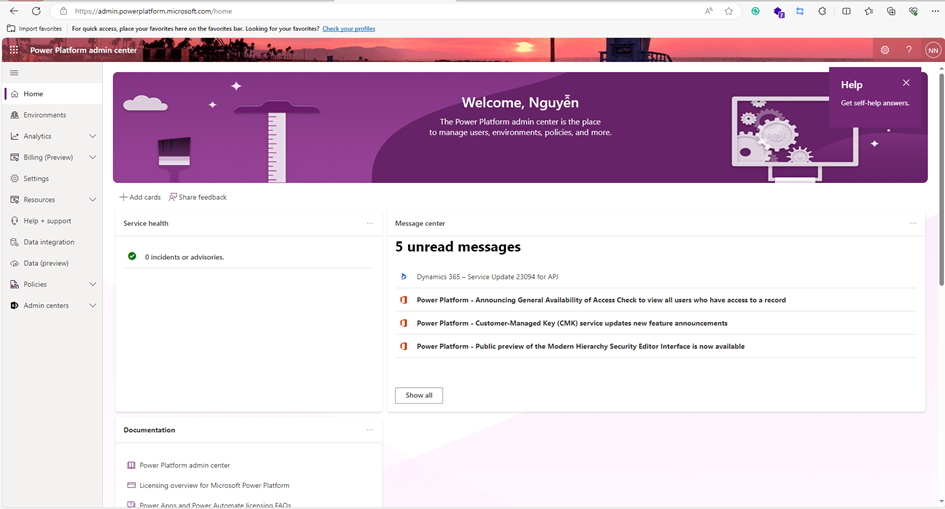This screenshot has width=945, height=509.
Task: Open Service health card more options
Action: coord(370,223)
